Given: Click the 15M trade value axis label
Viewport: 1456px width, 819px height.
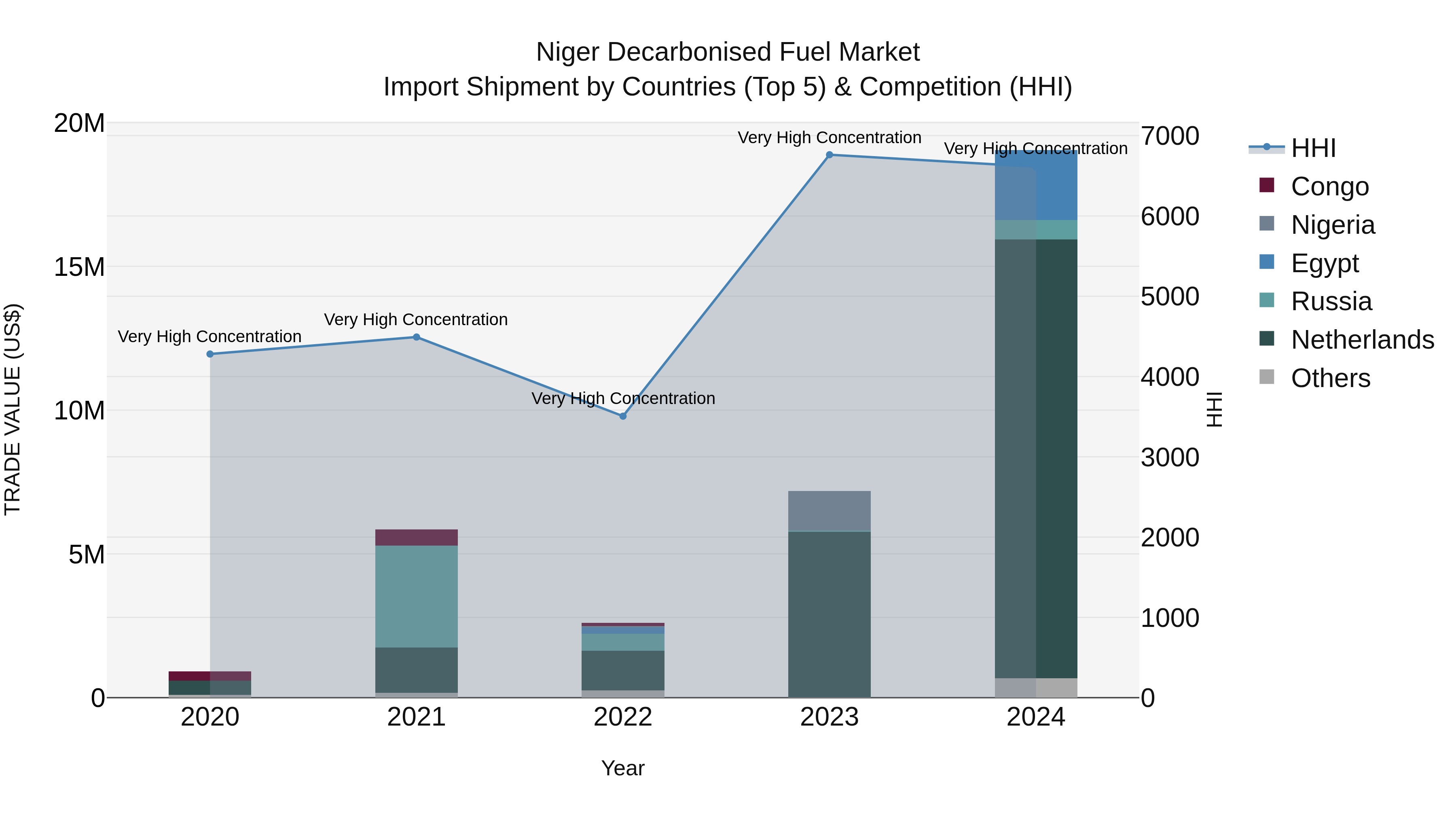Looking at the screenshot, I should [79, 267].
